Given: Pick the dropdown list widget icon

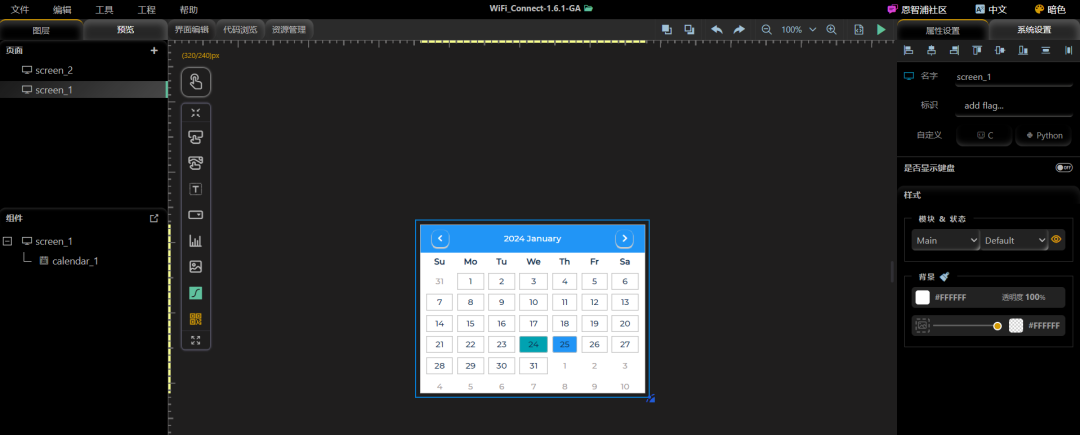Looking at the screenshot, I should pyautogui.click(x=196, y=215).
